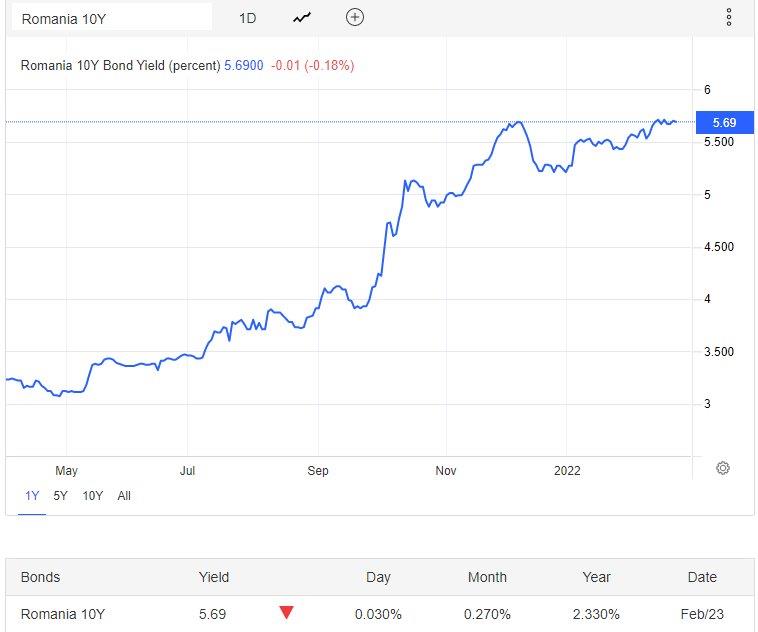Click the line chart type icon

coord(302,17)
